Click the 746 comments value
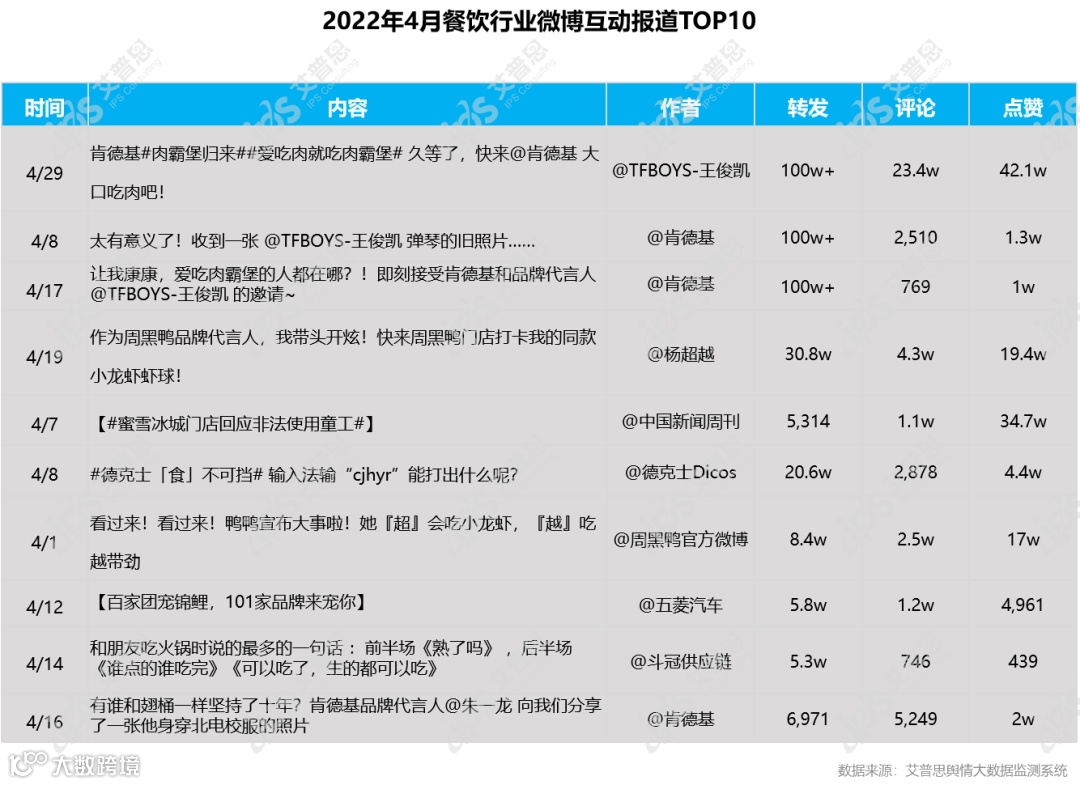 tap(915, 661)
